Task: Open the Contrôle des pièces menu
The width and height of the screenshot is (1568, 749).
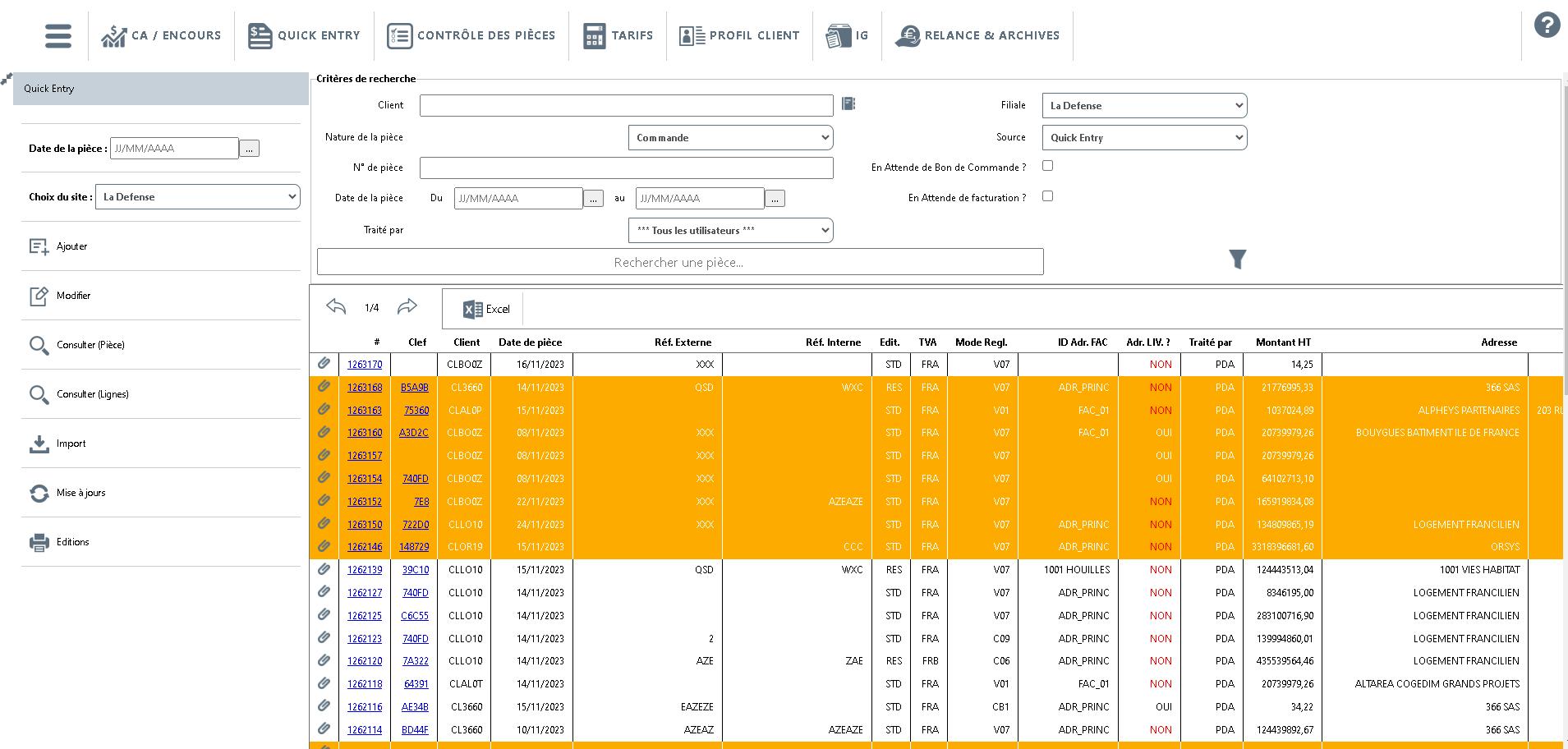Action: tap(471, 35)
